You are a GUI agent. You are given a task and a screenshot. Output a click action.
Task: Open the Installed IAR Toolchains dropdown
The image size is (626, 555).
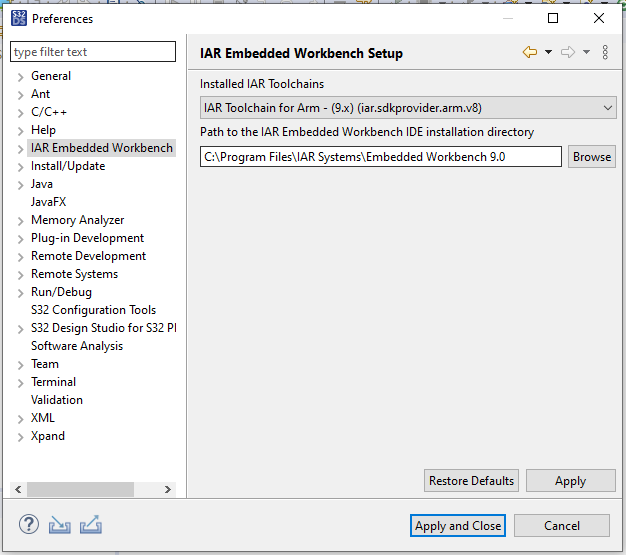408,107
